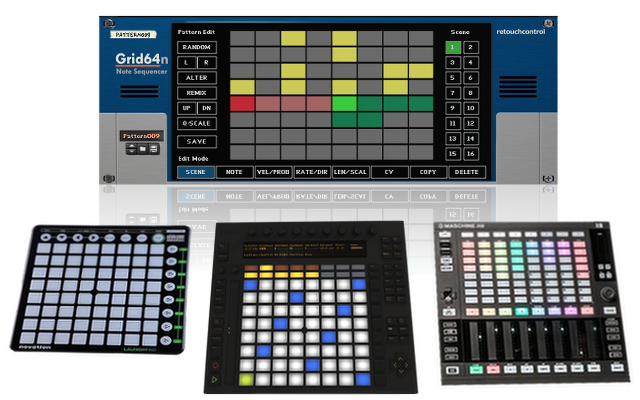Click the encoder knob on Maschine Jam
Screen dimensions: 640x400
(607, 293)
